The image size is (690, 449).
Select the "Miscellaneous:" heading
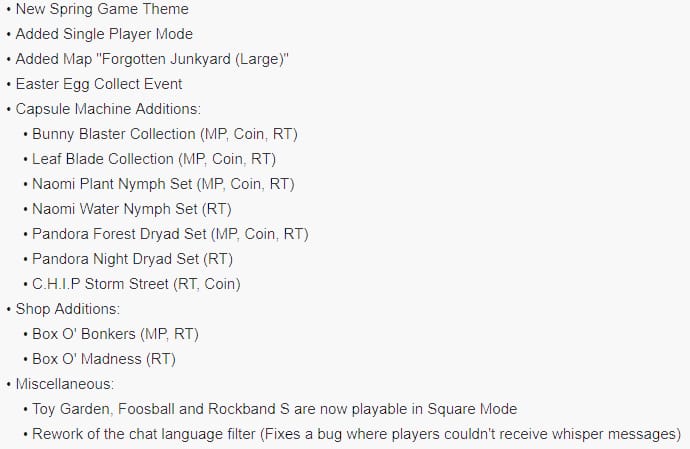point(65,384)
